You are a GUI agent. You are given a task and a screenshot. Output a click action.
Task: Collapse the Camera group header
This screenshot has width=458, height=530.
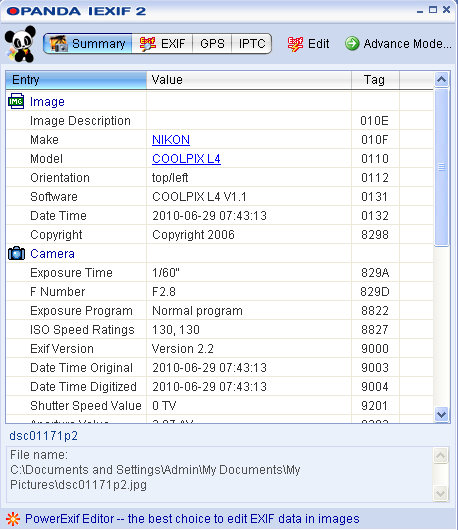(52, 254)
